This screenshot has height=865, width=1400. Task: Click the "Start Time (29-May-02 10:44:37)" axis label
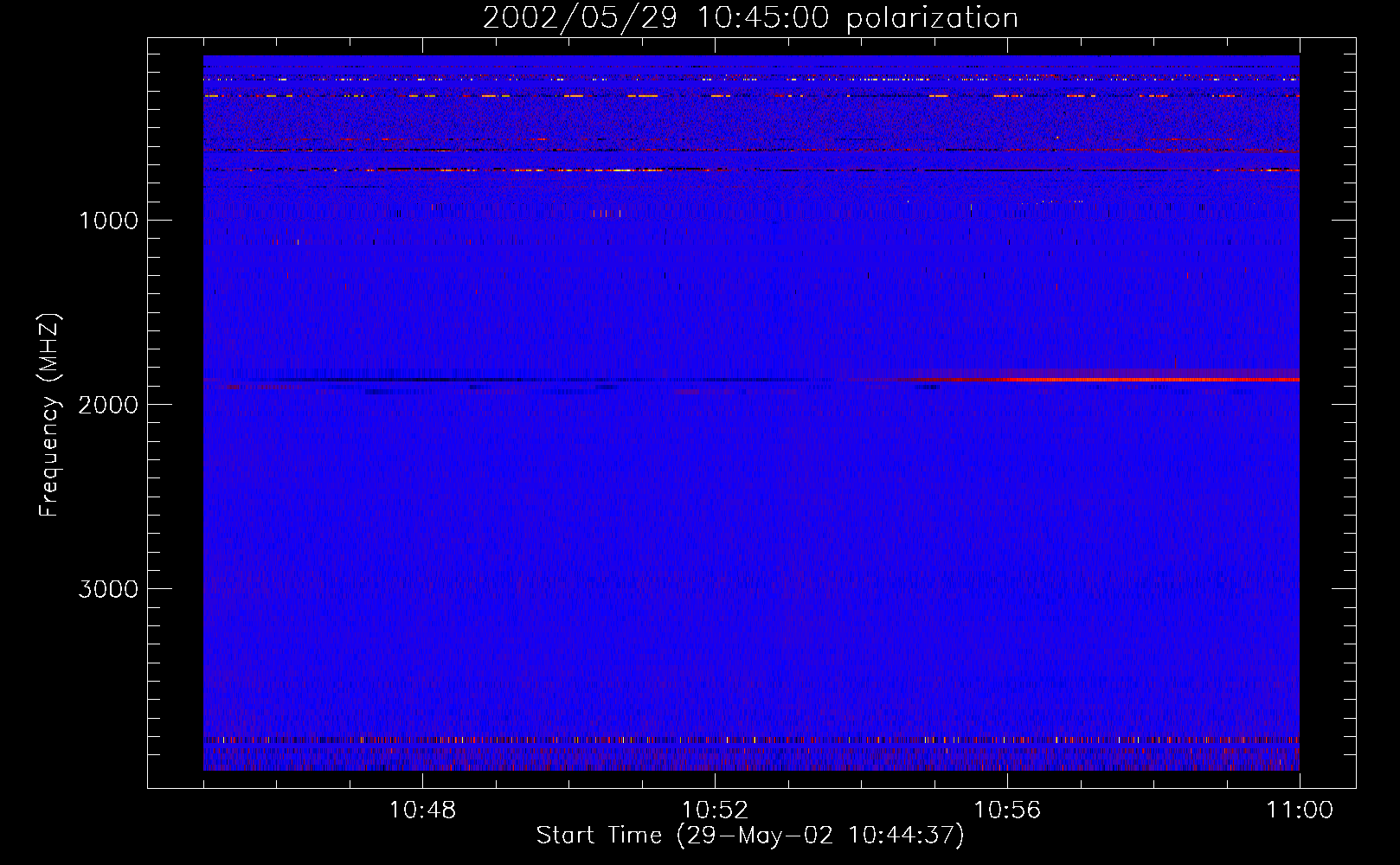point(749,836)
